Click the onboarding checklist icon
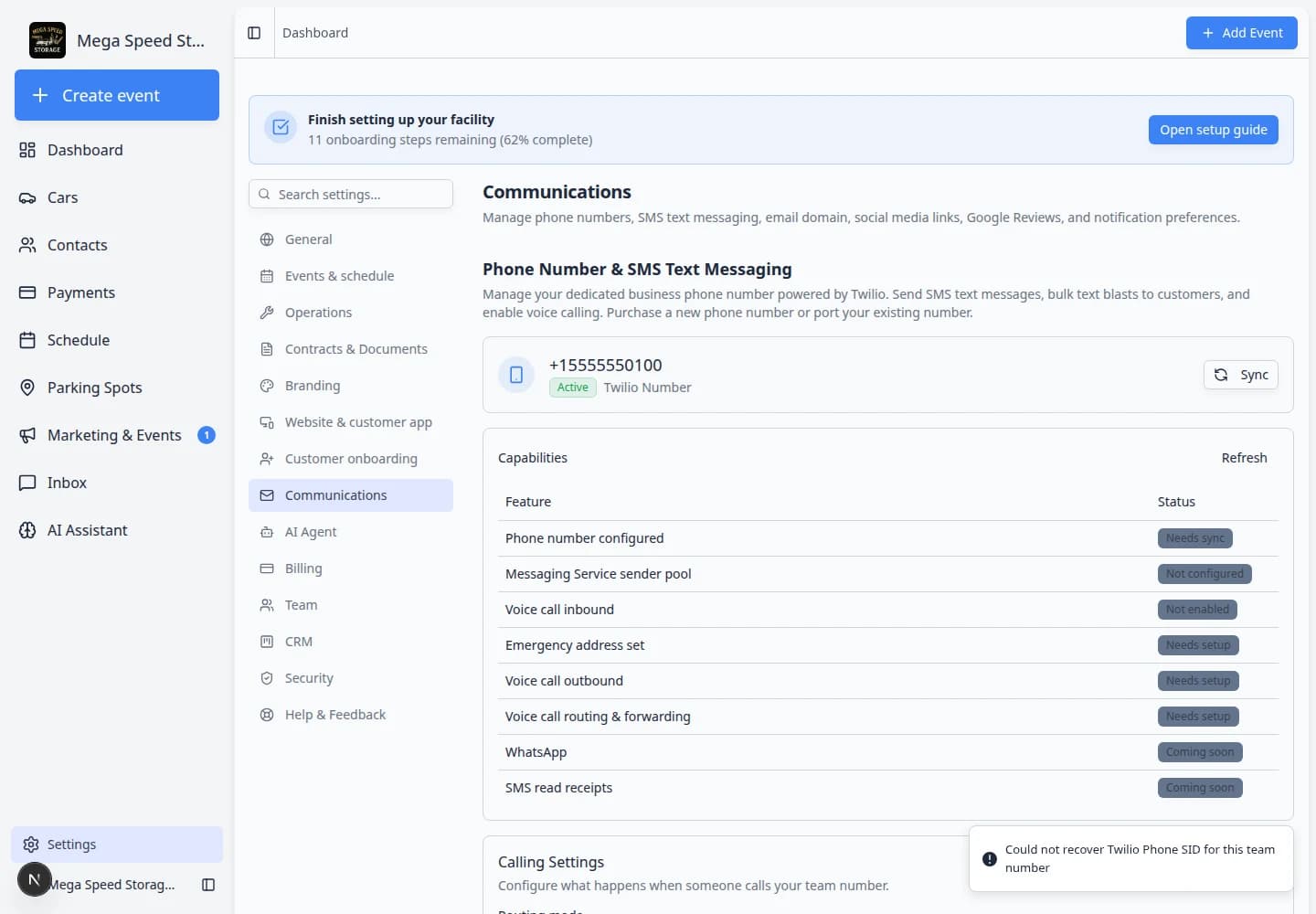This screenshot has width=1316, height=914. [x=281, y=128]
